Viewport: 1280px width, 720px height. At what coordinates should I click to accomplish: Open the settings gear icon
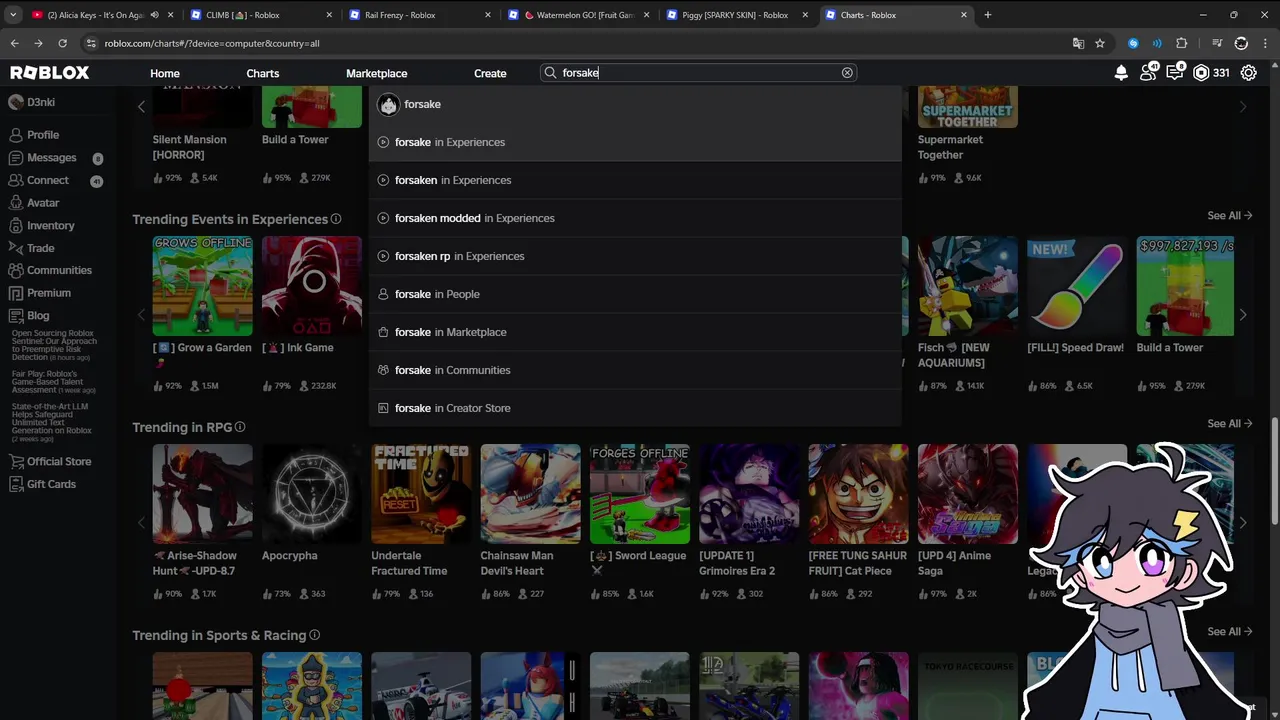click(x=1249, y=73)
